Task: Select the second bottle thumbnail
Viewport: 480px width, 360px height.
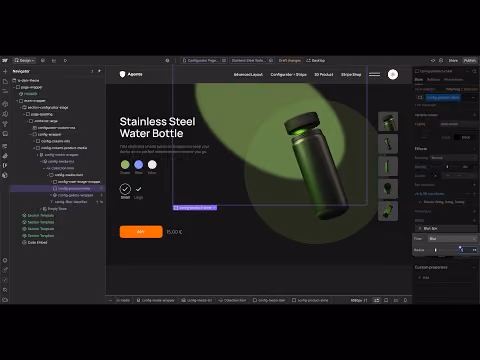Action: tap(388, 144)
